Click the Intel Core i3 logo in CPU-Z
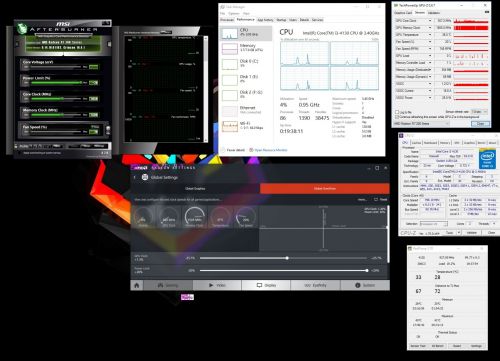The height and width of the screenshot is (361, 500). [487, 159]
